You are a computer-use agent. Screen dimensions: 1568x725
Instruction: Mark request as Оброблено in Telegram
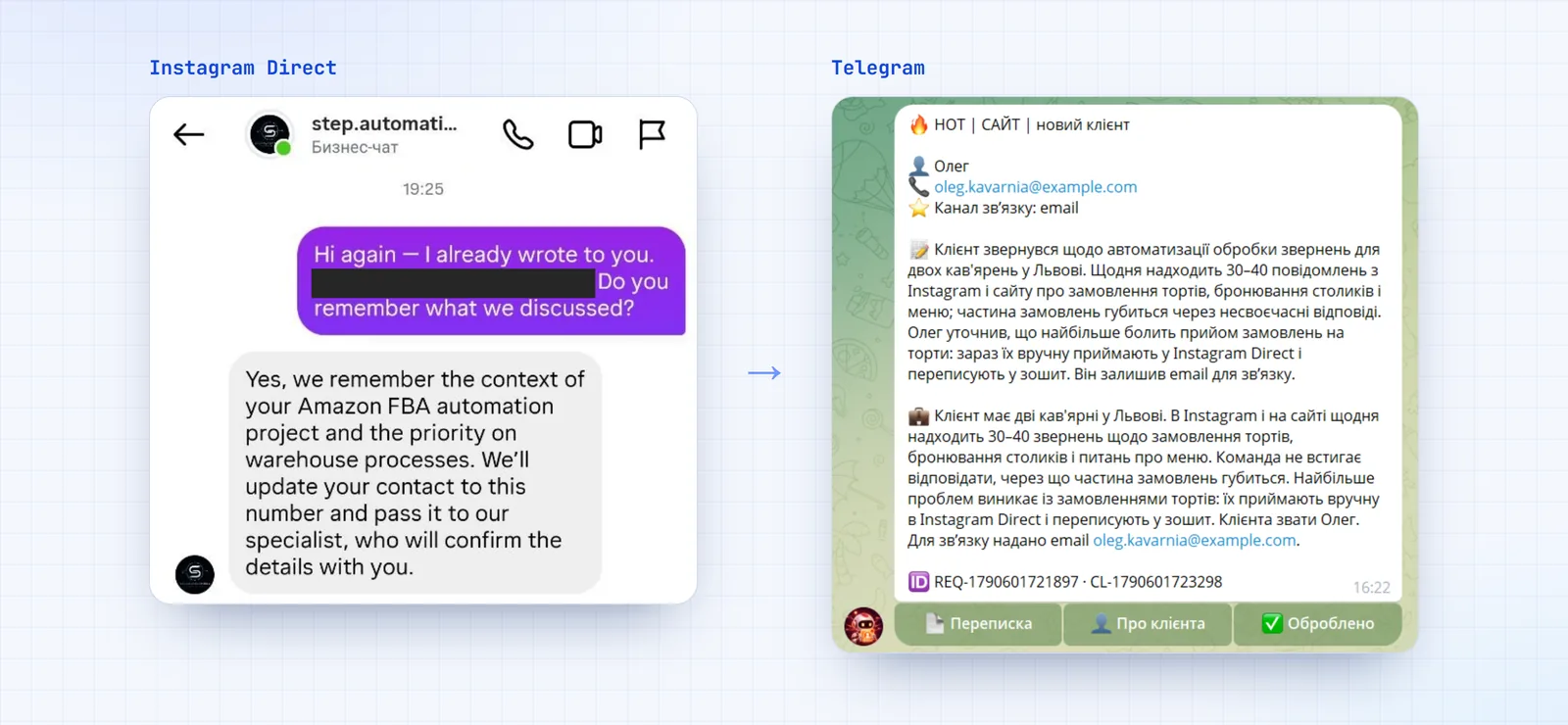tap(1317, 623)
